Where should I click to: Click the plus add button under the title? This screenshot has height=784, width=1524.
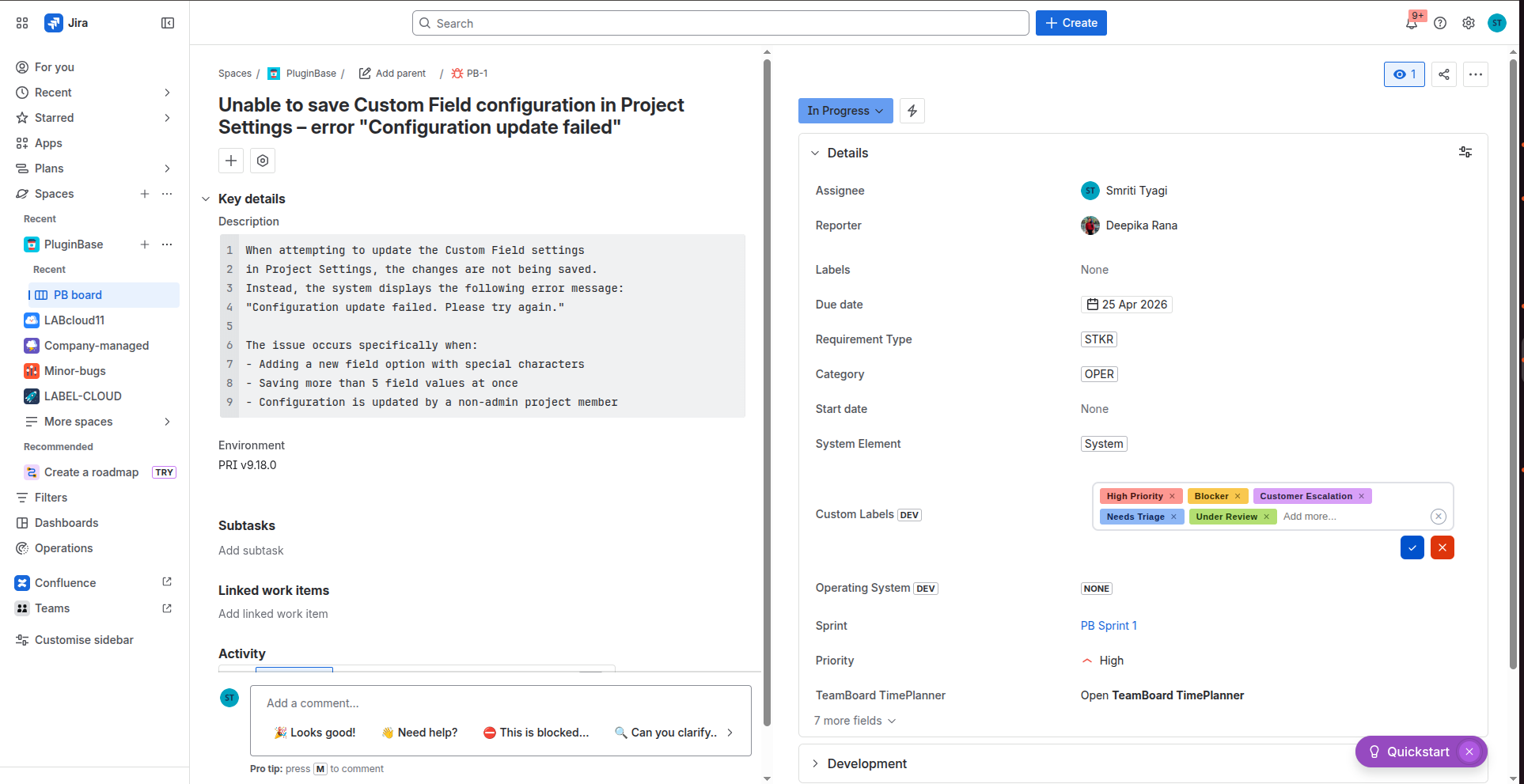(231, 161)
